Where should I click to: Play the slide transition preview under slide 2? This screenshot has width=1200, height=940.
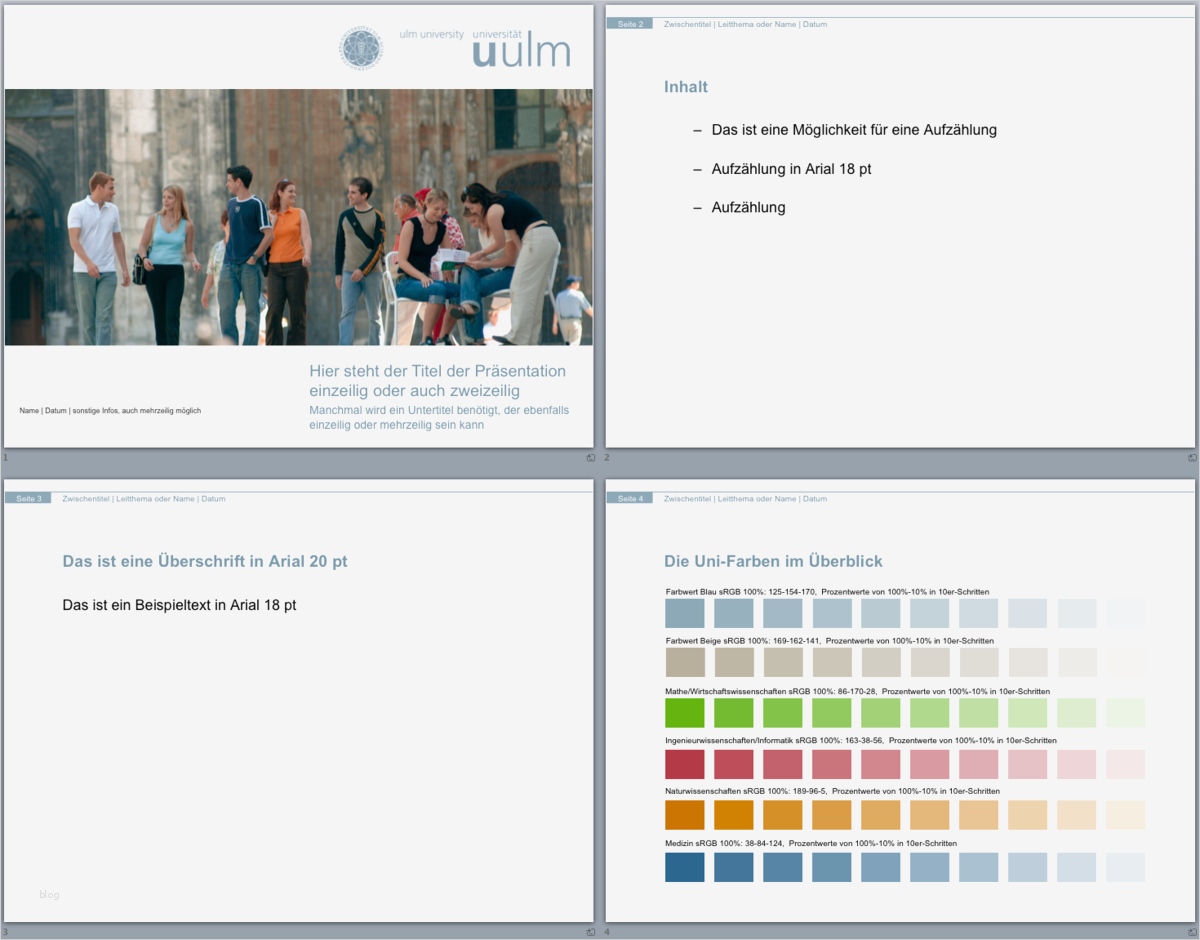[x=1190, y=457]
